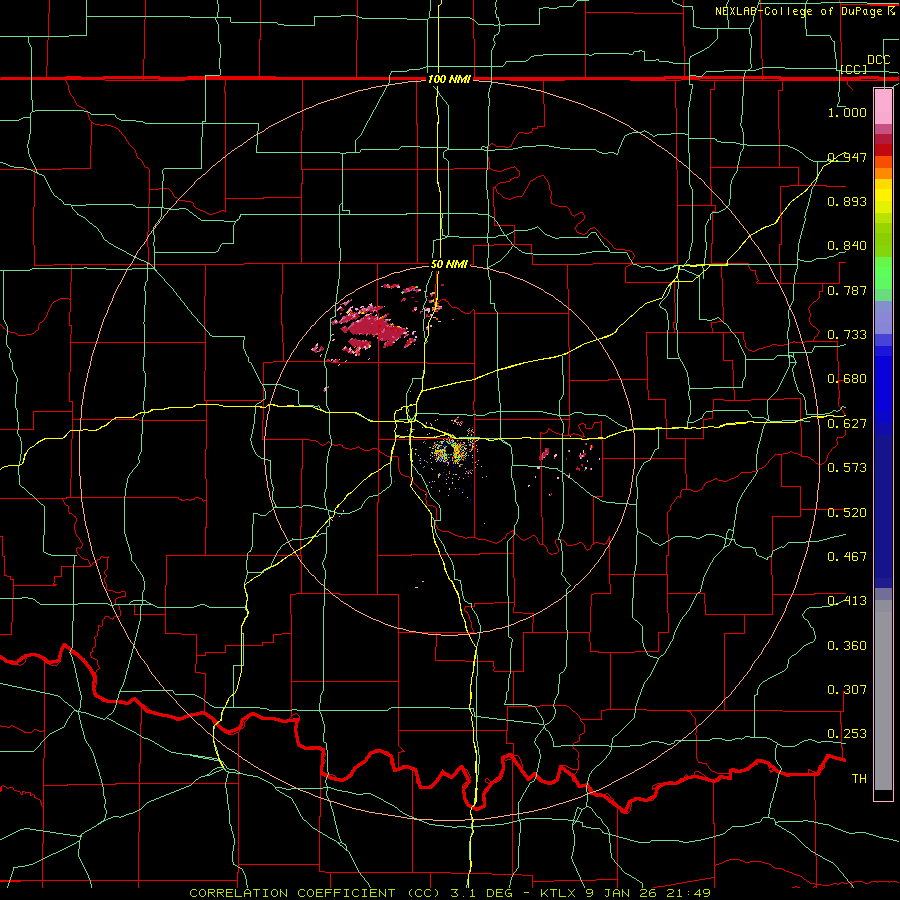Select the 0.787 scale value
Screen dimensions: 900x900
click(847, 290)
